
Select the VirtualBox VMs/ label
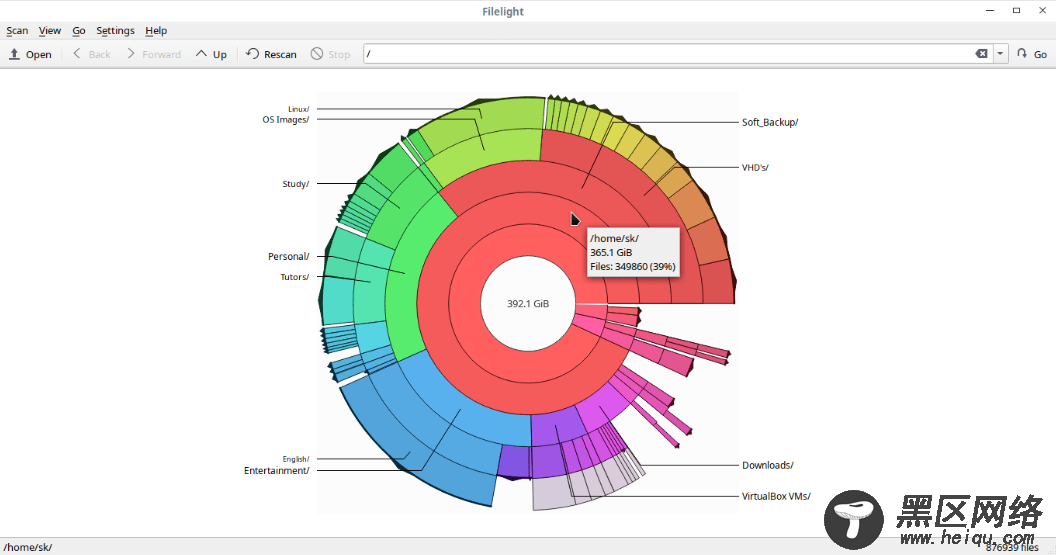776,496
